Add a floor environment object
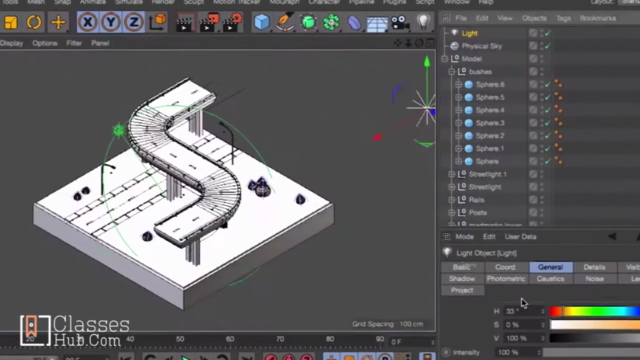 pos(377,23)
